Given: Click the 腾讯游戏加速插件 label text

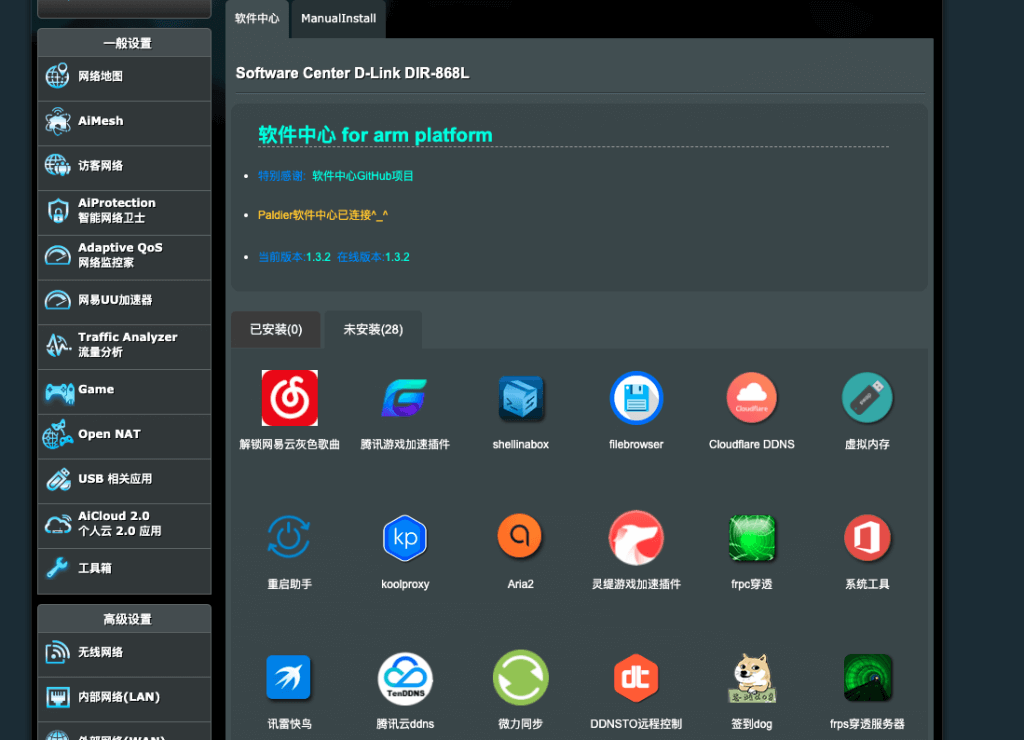Looking at the screenshot, I should [x=405, y=444].
